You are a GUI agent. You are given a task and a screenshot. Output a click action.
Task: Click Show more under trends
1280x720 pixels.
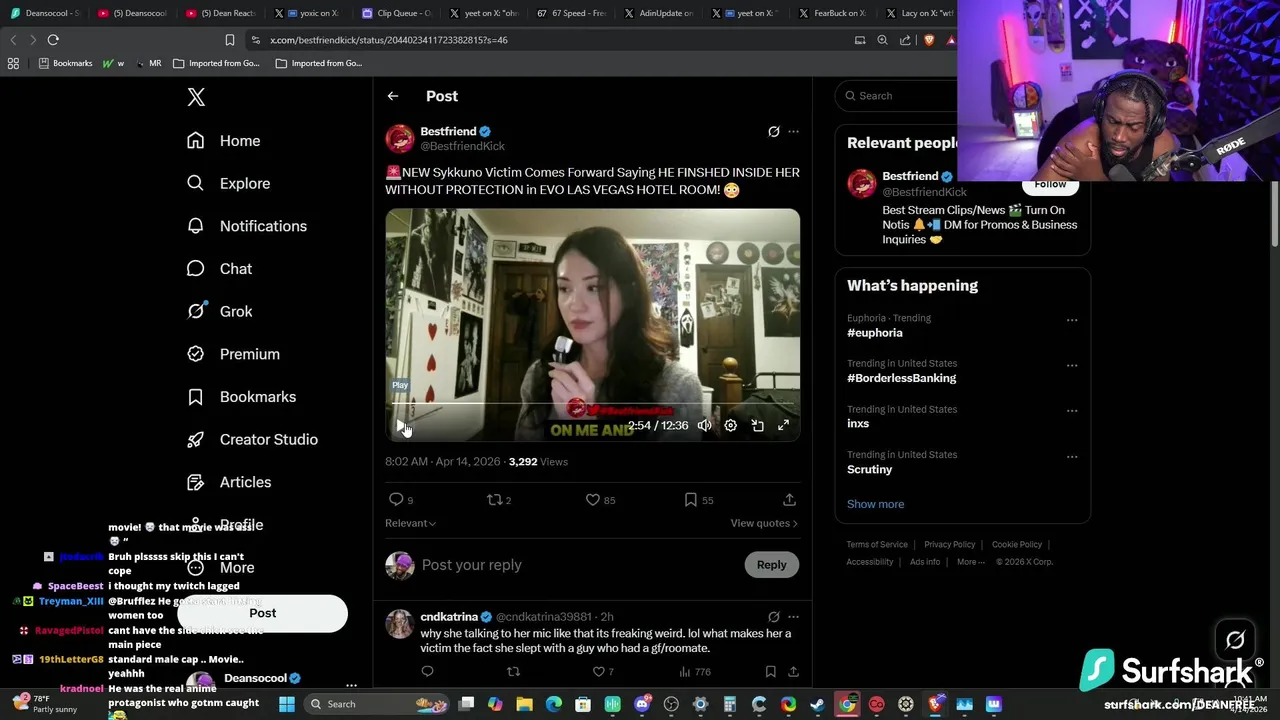click(875, 504)
